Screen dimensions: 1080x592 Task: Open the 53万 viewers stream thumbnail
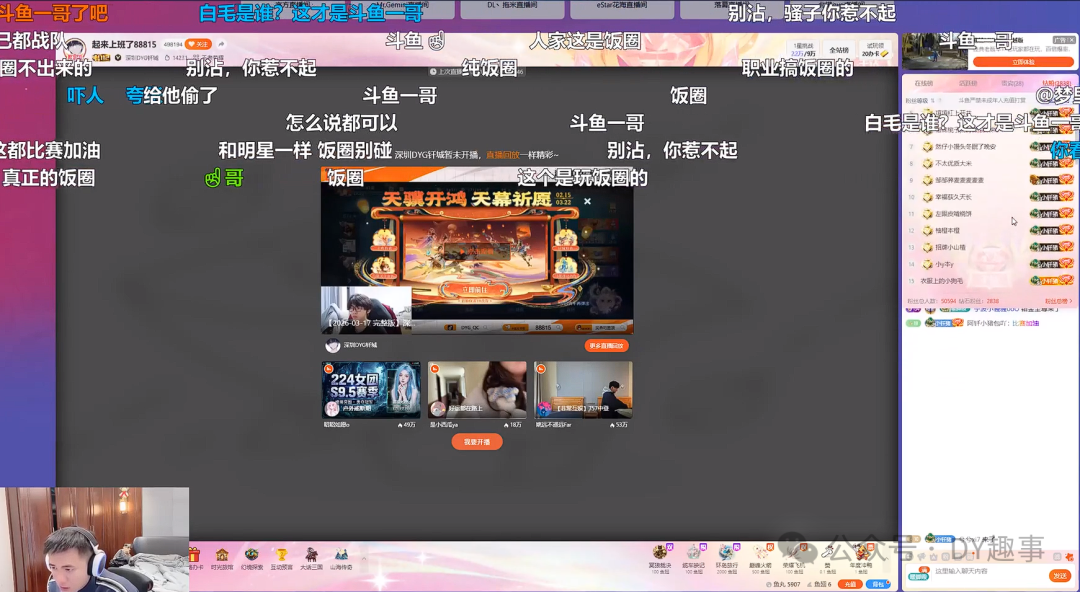coord(583,390)
